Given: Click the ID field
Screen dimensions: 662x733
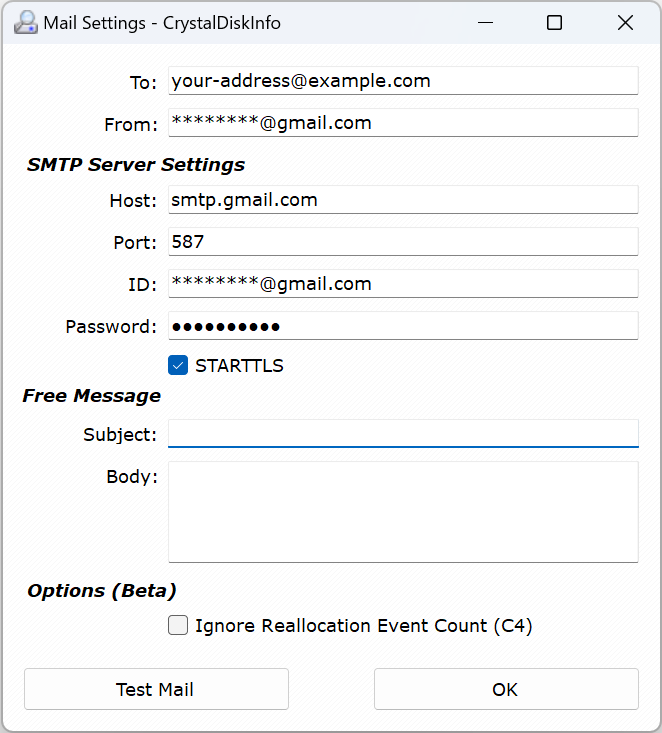Looking at the screenshot, I should [x=403, y=284].
